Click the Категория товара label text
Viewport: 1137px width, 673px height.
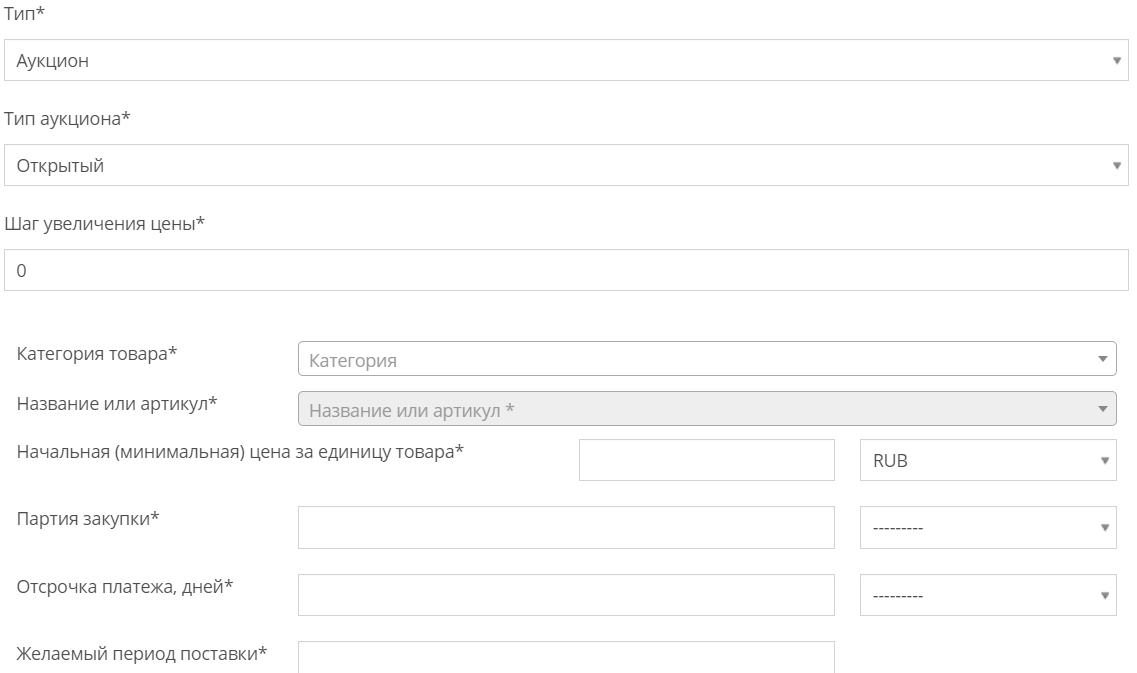[96, 354]
